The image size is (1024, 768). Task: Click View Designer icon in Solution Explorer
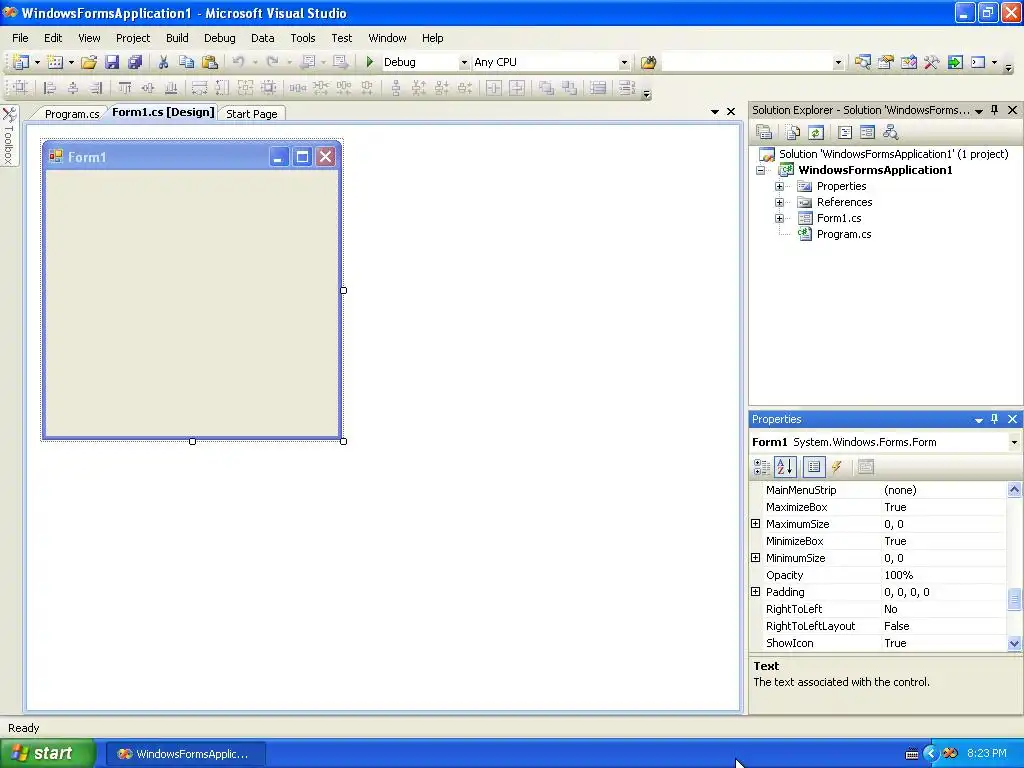coord(867,133)
